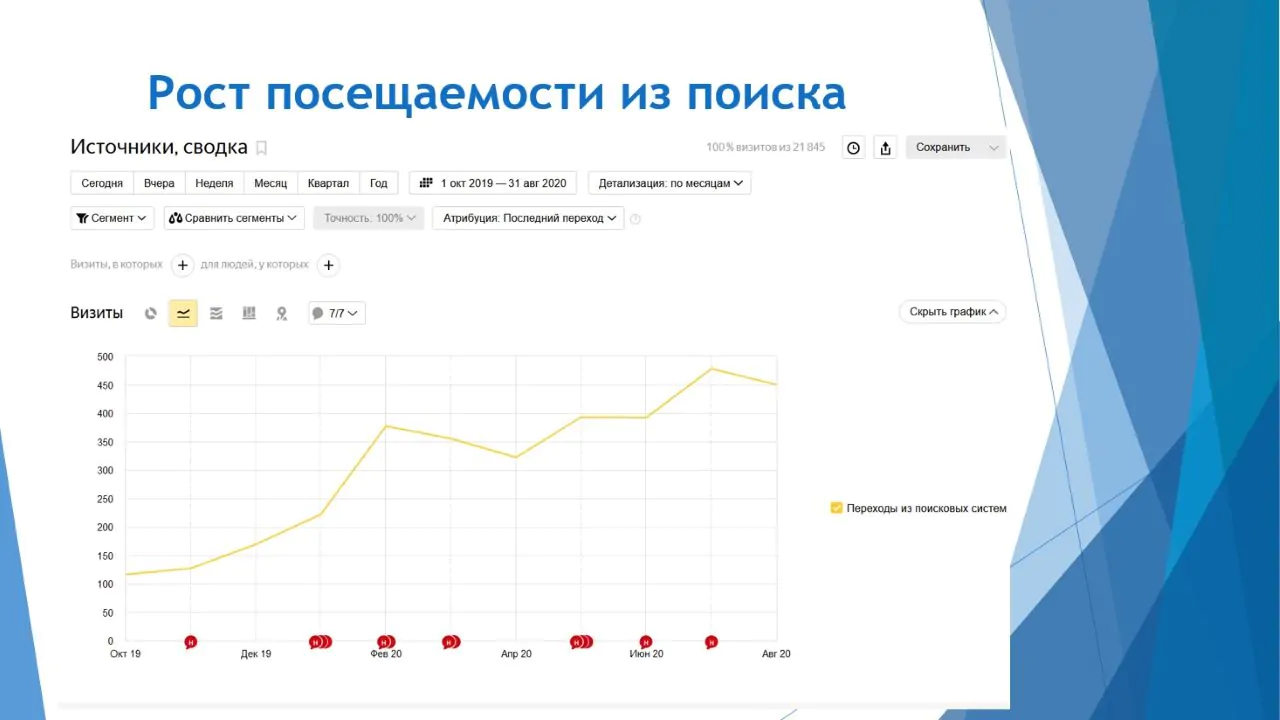The width and height of the screenshot is (1280, 720).
Task: Expand the 7/7 annotations dropdown
Action: click(x=337, y=313)
